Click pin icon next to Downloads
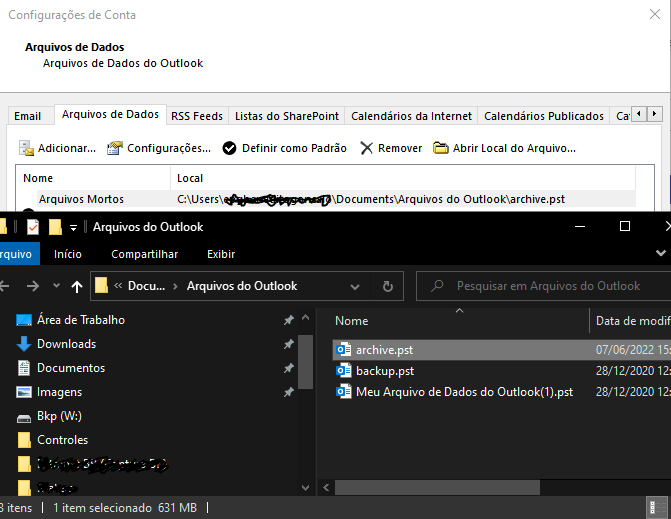The image size is (671, 519). [289, 344]
